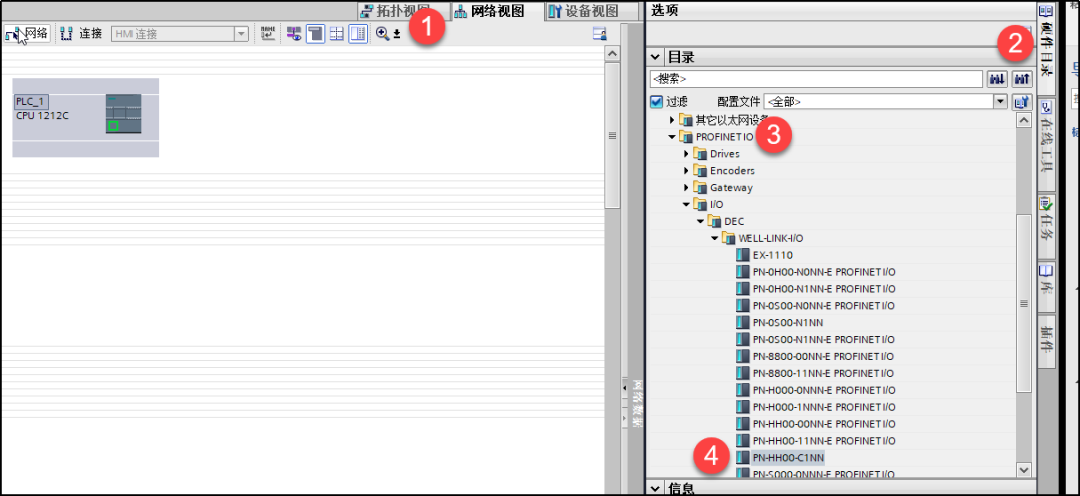Image resolution: width=1080 pixels, height=496 pixels.
Task: Select the EX-1110 module
Action: 773,255
